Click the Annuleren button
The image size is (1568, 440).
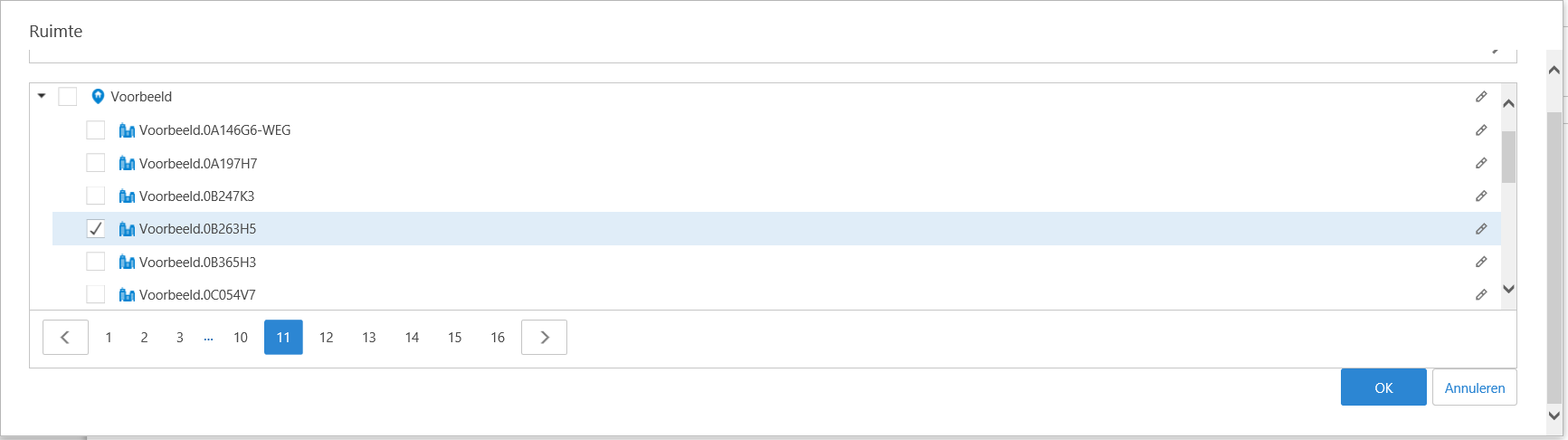coord(1475,387)
